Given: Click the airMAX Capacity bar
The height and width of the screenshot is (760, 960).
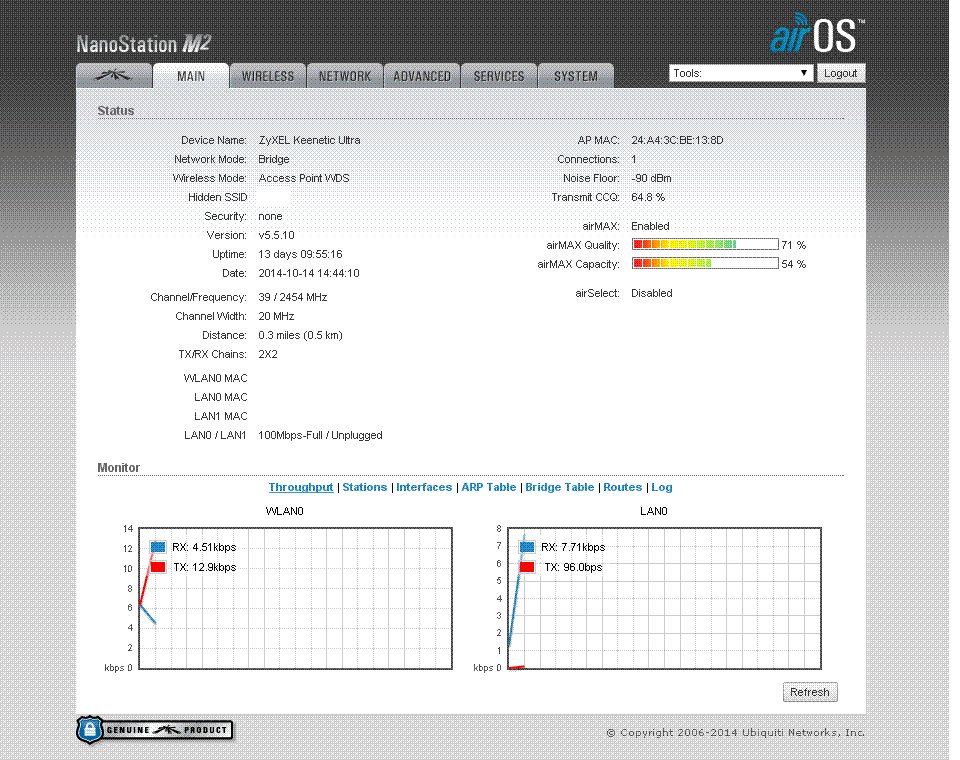Looking at the screenshot, I should (705, 263).
